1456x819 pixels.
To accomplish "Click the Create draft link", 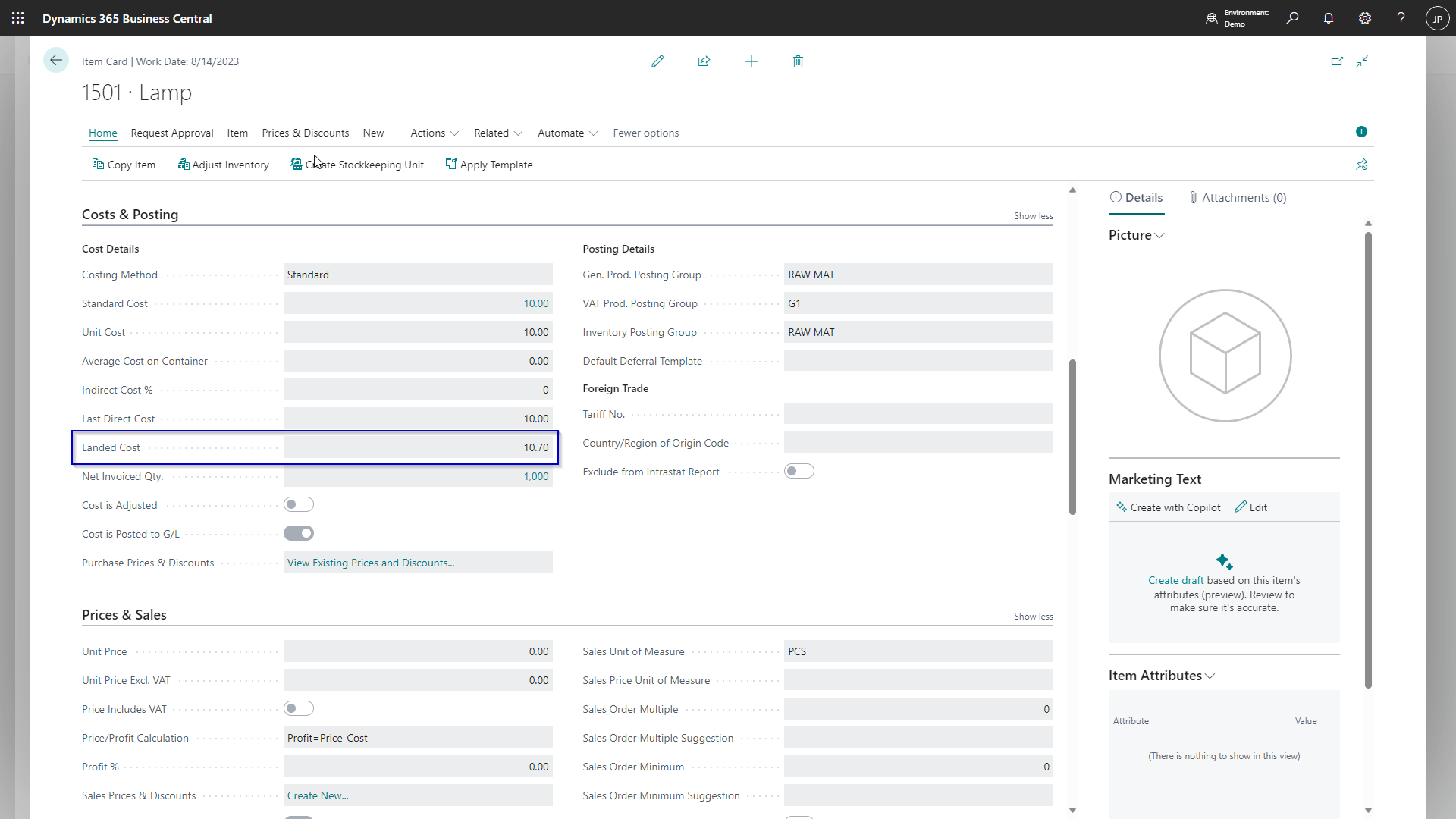I will (x=1175, y=580).
